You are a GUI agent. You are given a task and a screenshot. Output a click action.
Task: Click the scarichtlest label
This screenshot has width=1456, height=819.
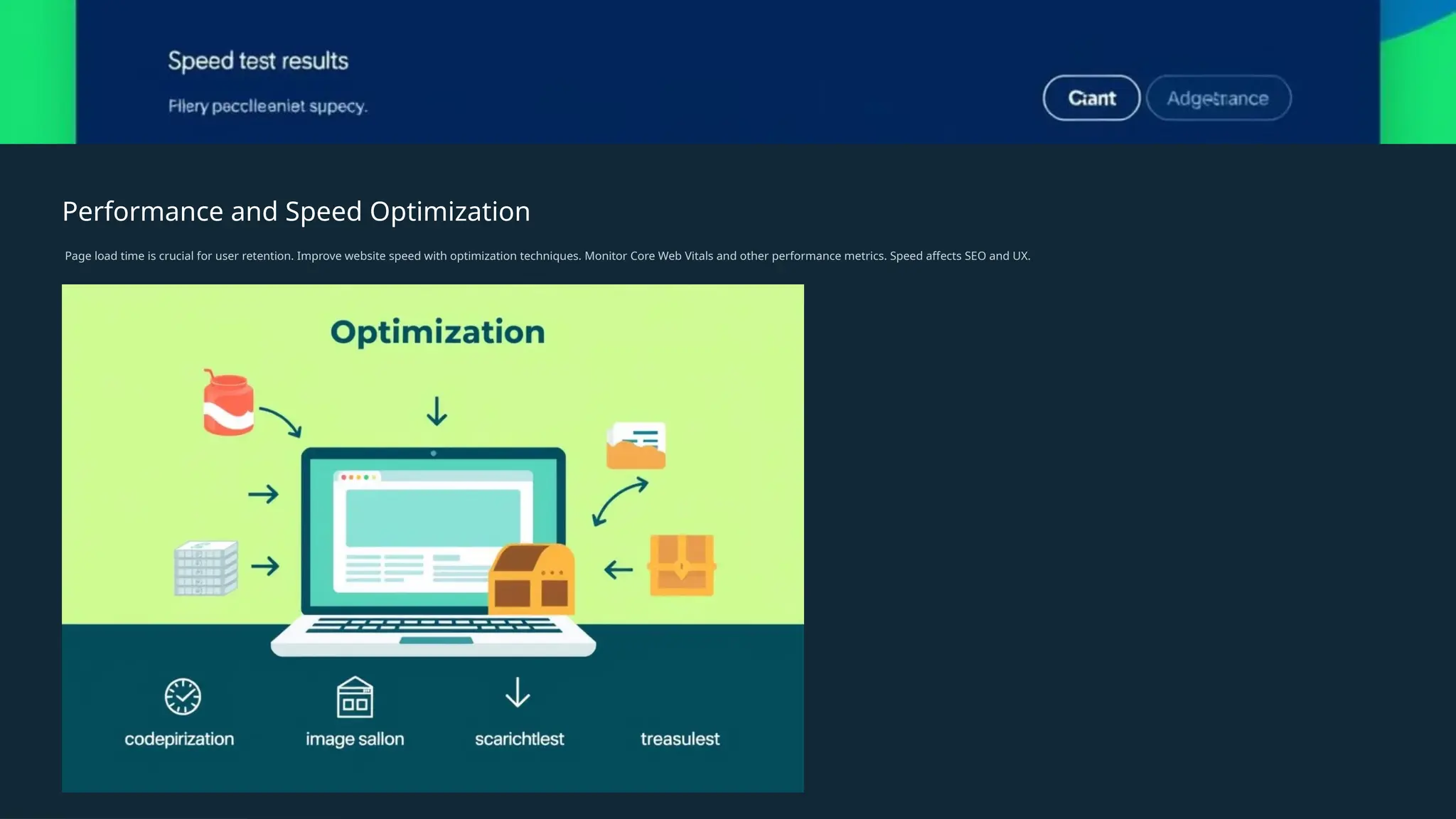pos(519,739)
